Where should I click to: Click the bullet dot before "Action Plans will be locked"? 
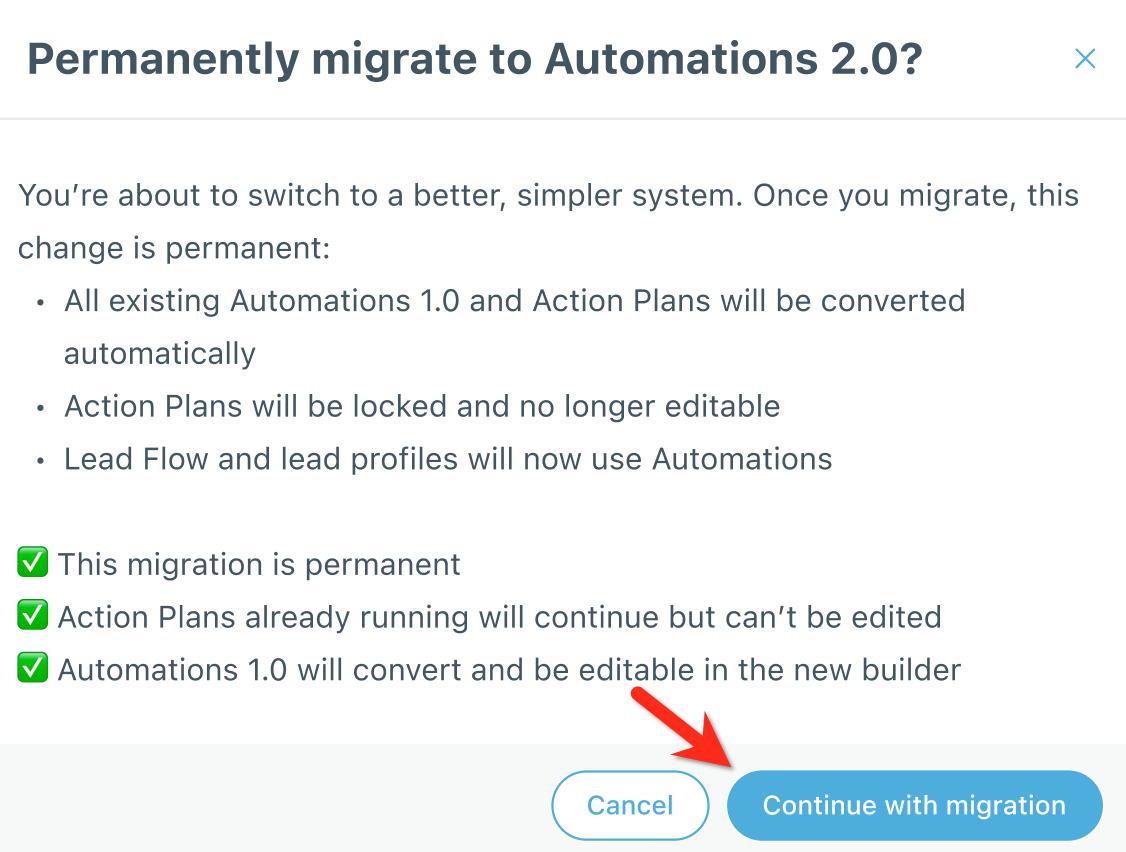click(x=39, y=408)
